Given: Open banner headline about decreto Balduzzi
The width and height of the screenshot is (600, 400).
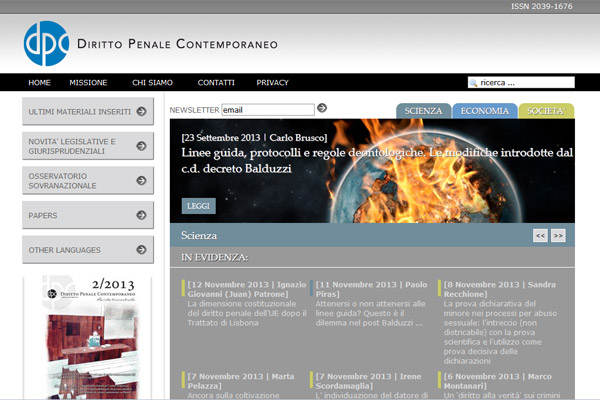Looking at the screenshot, I should point(377,160).
